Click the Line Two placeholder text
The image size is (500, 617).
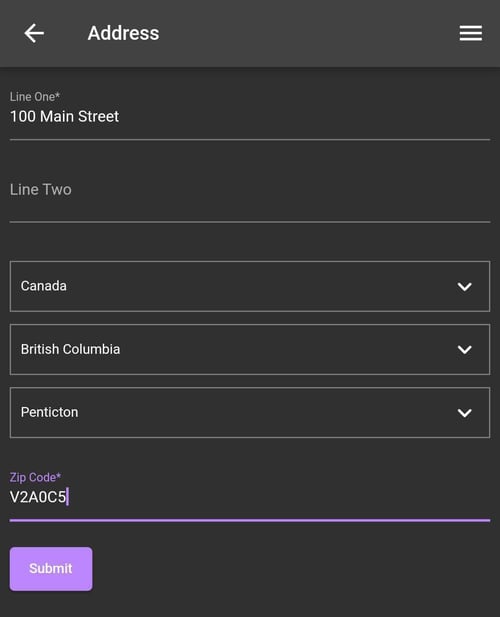click(41, 190)
